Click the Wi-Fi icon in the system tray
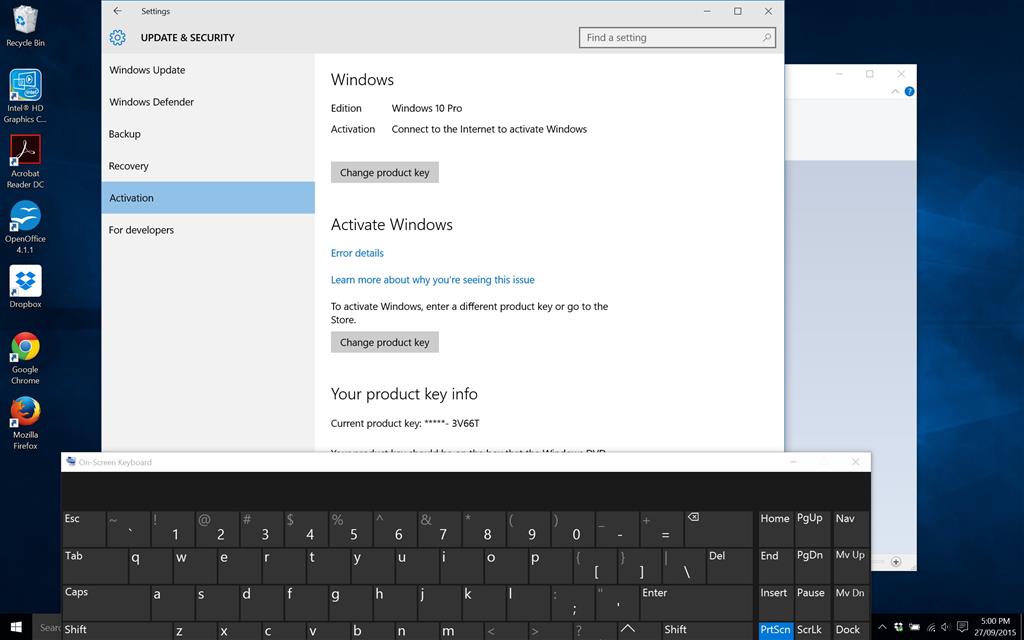This screenshot has width=1024, height=640. tap(930, 627)
